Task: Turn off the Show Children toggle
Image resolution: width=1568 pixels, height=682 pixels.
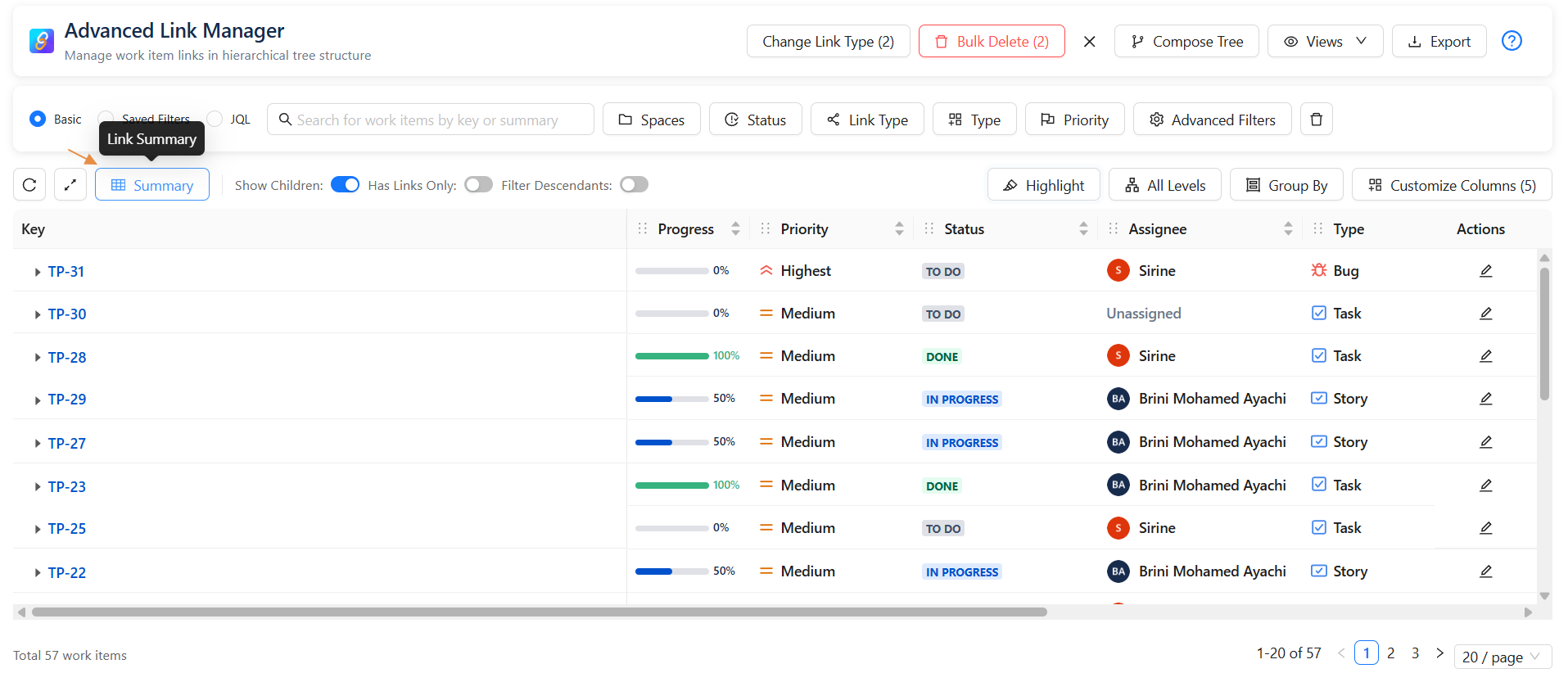Action: [x=345, y=185]
